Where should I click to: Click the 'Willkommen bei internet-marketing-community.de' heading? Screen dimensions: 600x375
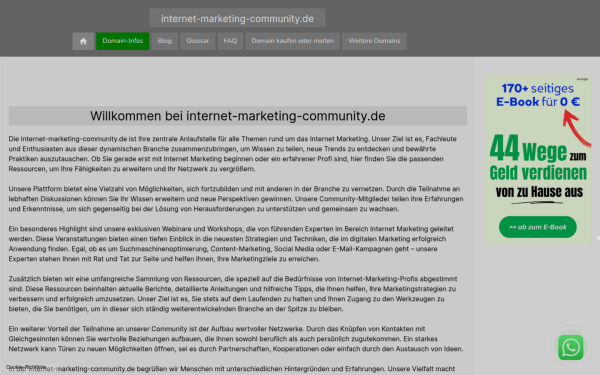click(x=238, y=116)
